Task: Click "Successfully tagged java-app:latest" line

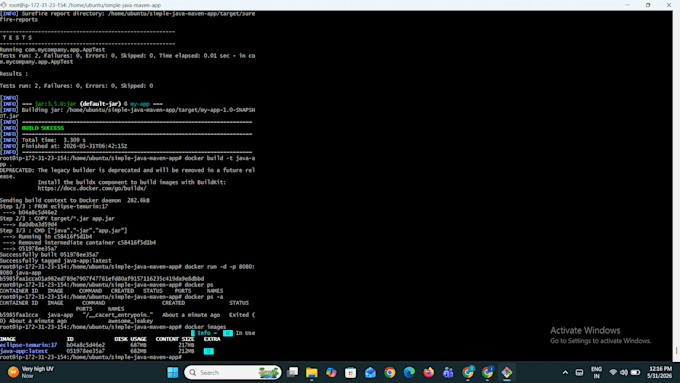Action: click(x=56, y=261)
